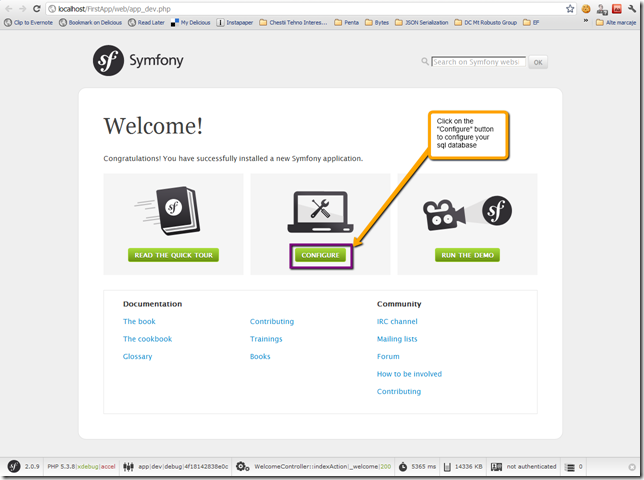Open The cookbook link
The width and height of the screenshot is (644, 480).
(147, 339)
